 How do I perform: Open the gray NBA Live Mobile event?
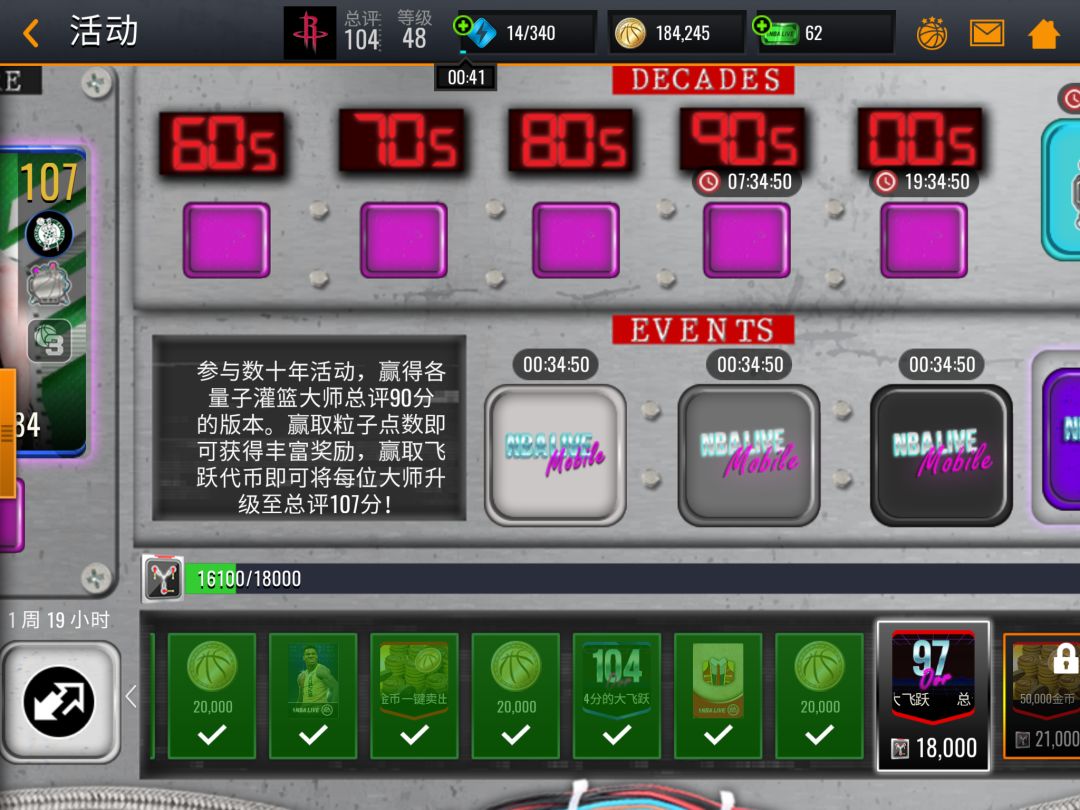coord(749,455)
